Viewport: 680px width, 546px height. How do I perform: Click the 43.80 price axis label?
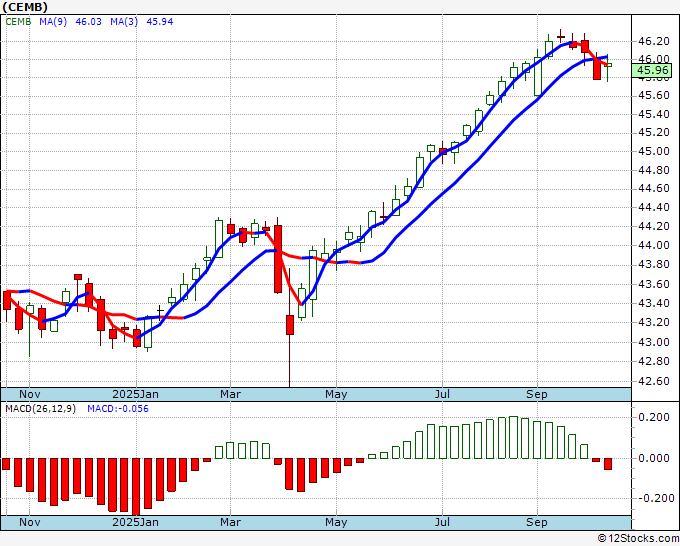point(654,265)
